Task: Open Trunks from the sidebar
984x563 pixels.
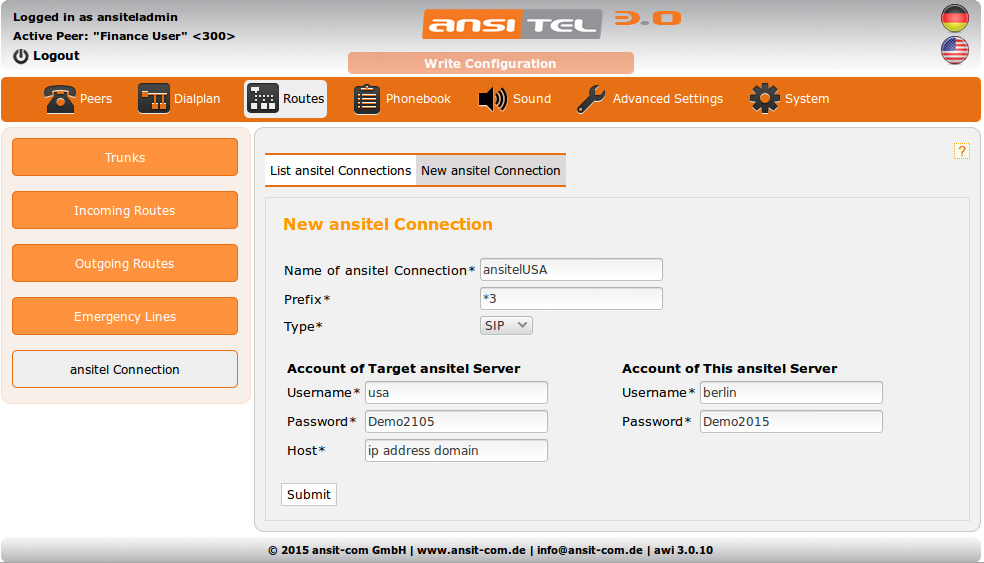Action: point(125,157)
